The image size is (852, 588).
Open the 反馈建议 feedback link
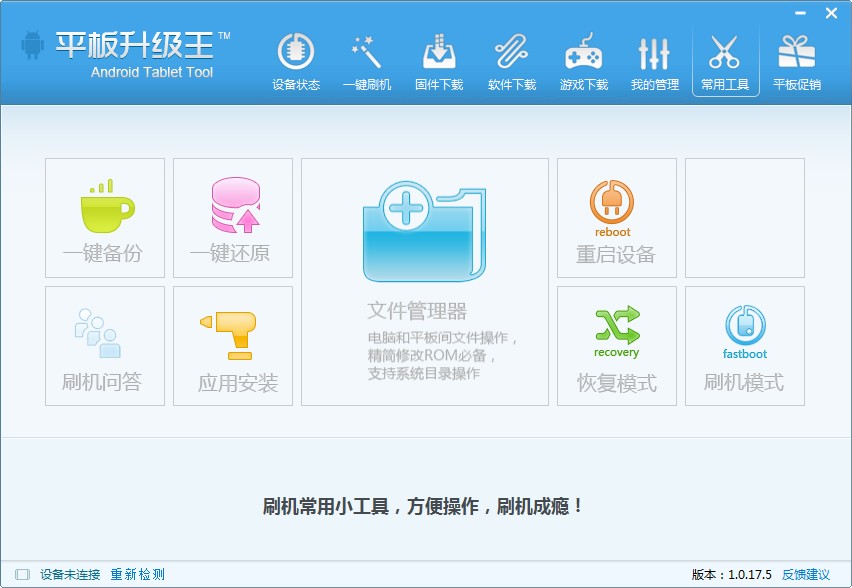click(806, 574)
